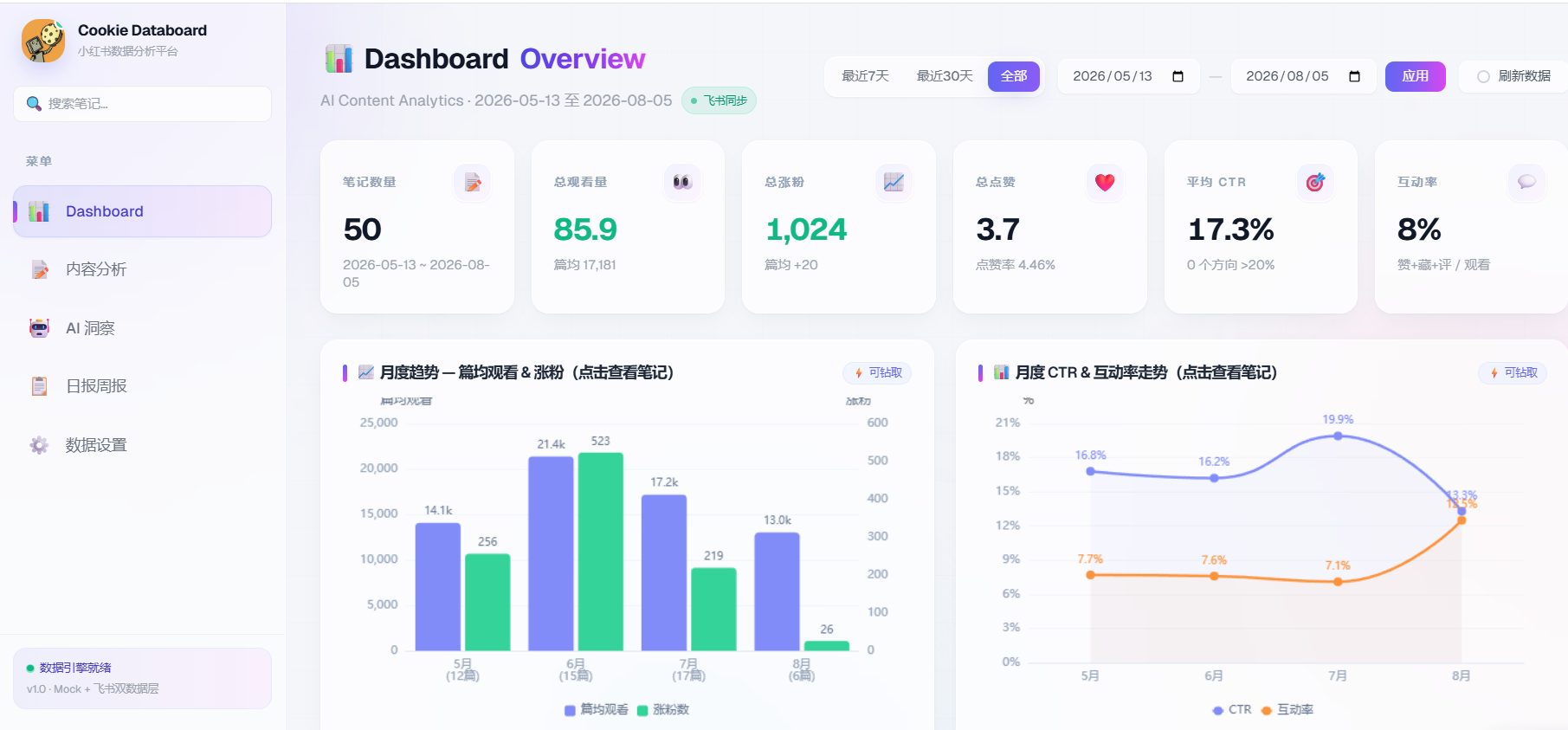Viewport: 1568px width, 730px height.
Task: Click the 日报周报 clipboard icon
Action: point(39,386)
